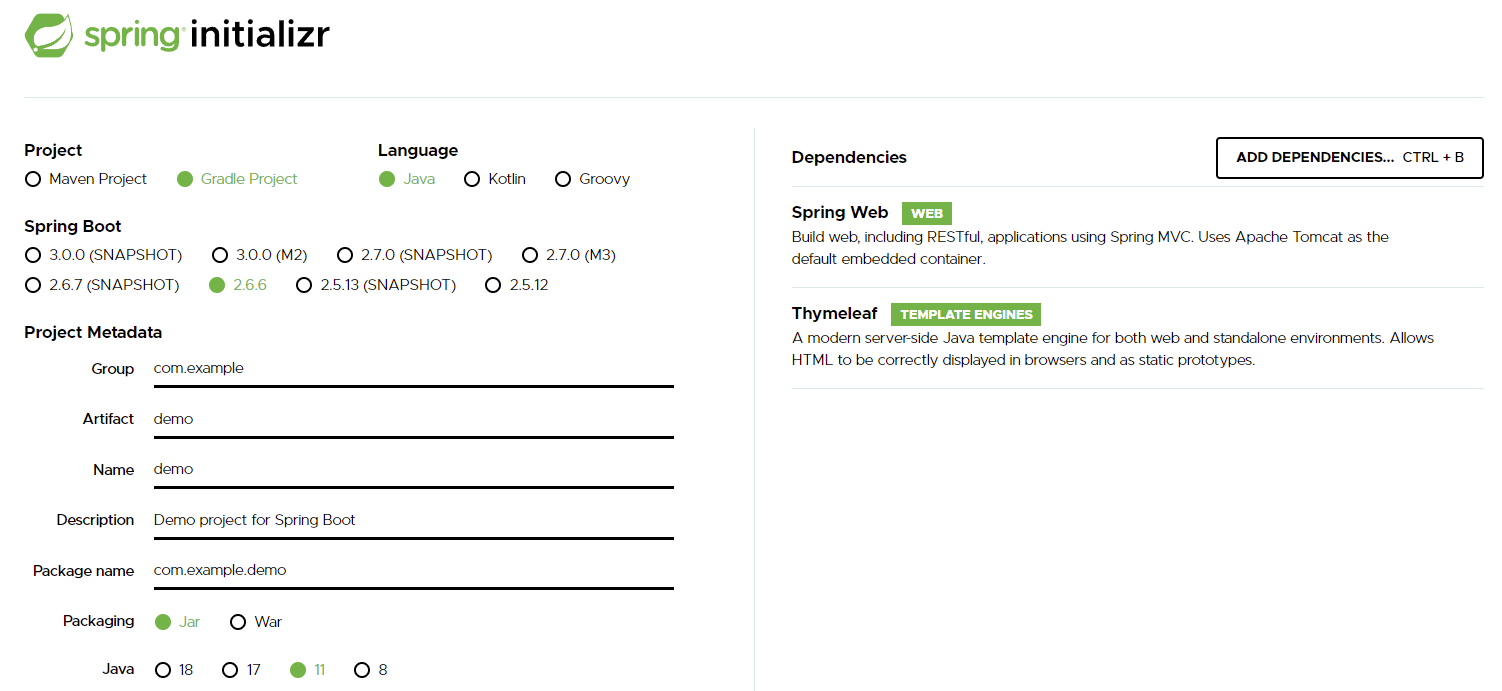Image resolution: width=1502 pixels, height=691 pixels.
Task: Click the Thymeleaf dependency entry
Action: pos(834,314)
